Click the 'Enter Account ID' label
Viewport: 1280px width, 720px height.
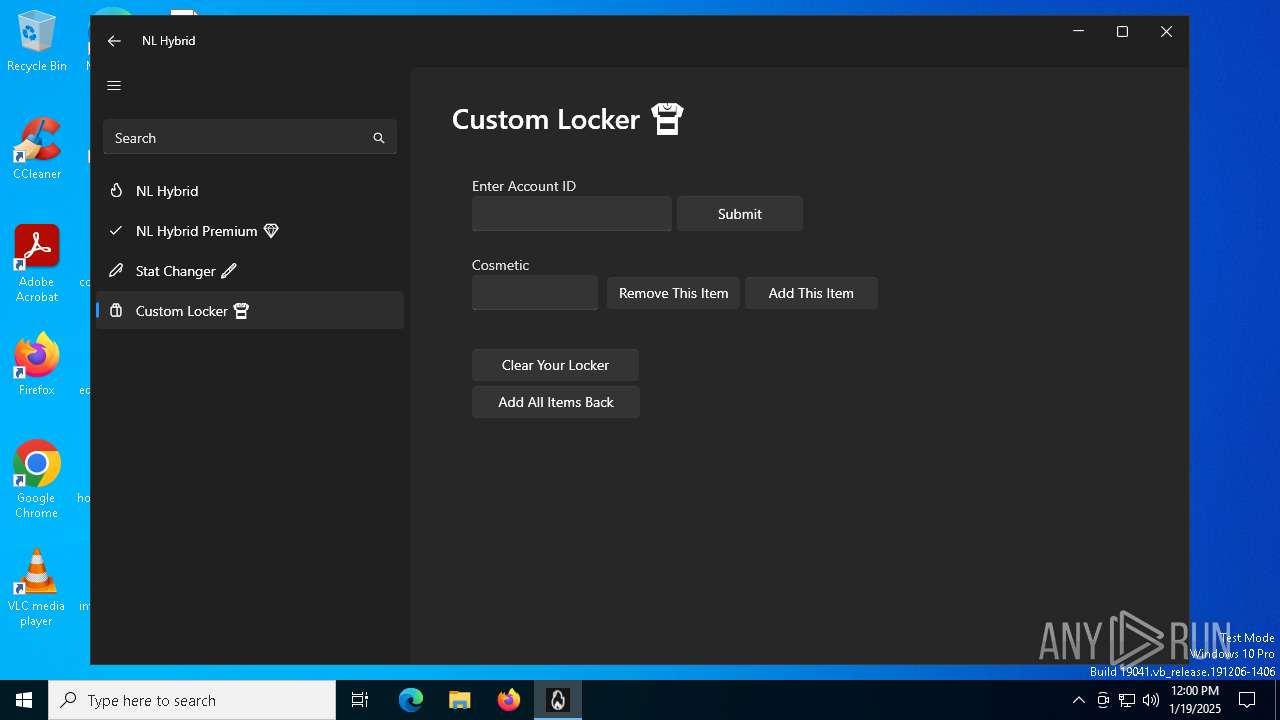click(x=524, y=186)
